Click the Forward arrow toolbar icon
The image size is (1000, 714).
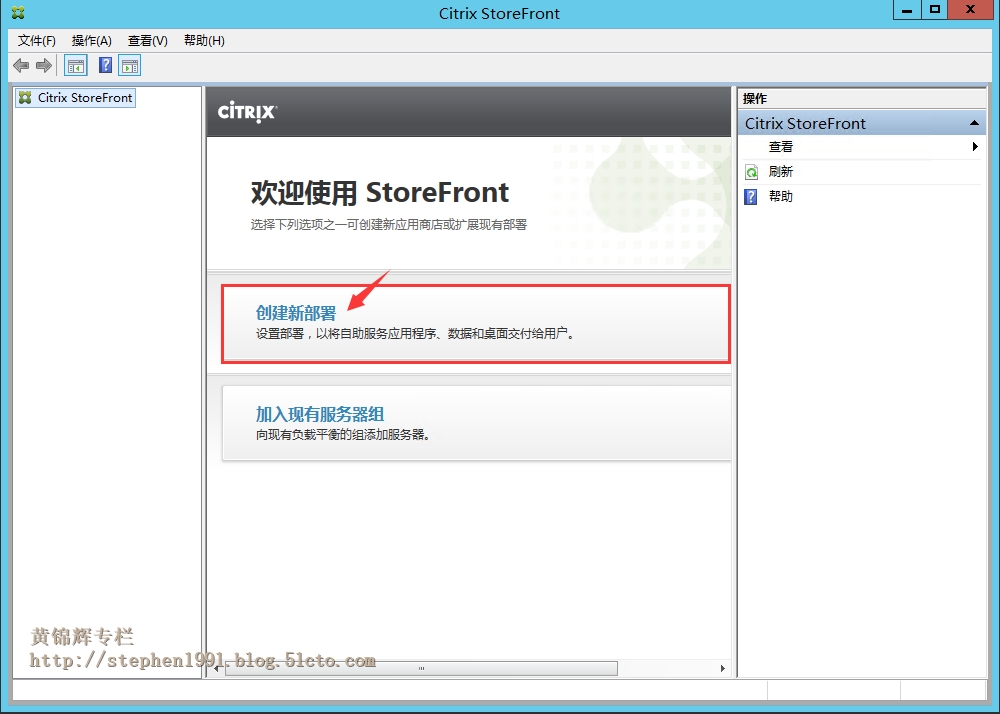coord(44,65)
